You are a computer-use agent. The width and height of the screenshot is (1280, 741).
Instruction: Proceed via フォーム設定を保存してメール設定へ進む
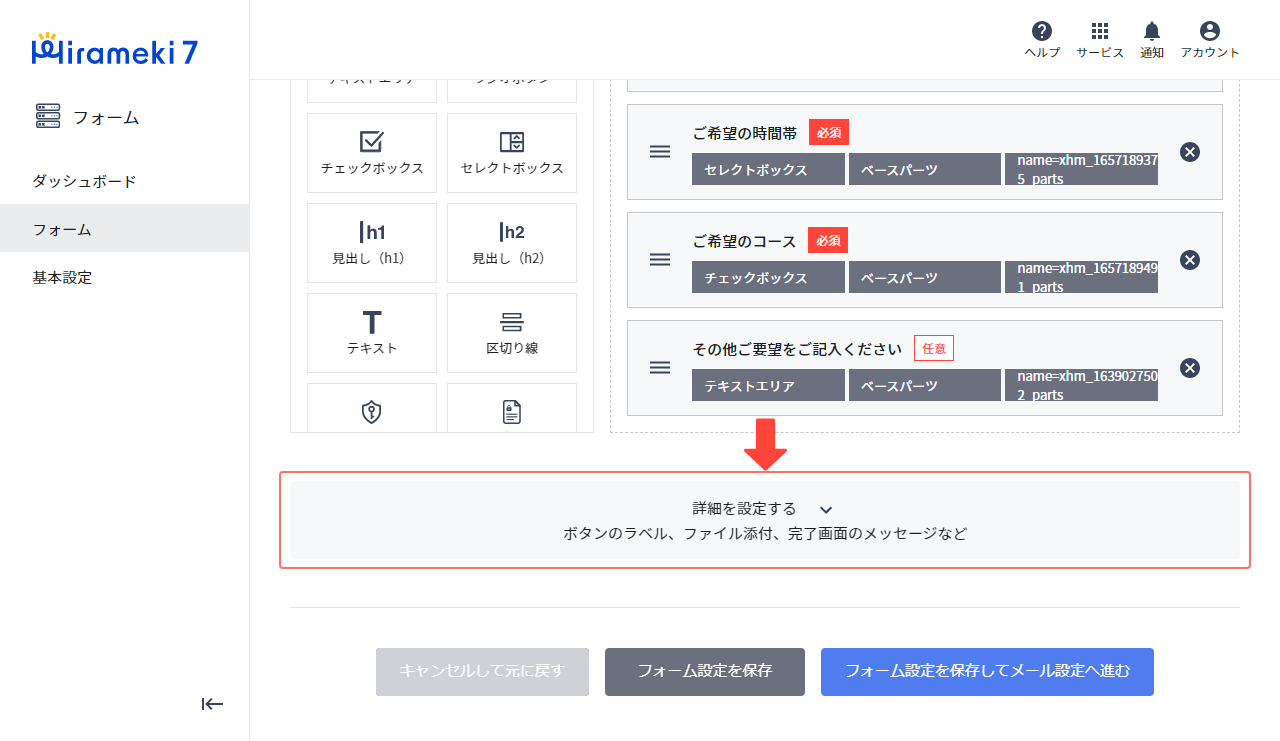(x=987, y=672)
